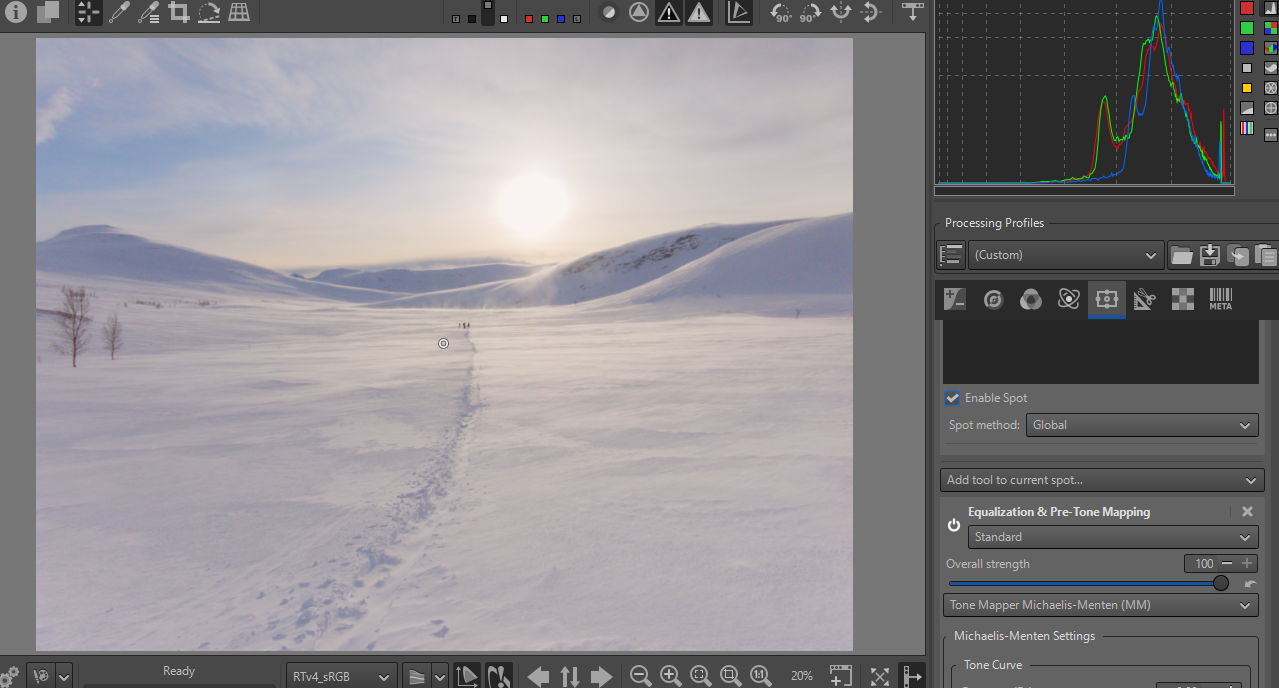Turn off Equalization & Pre-Tone Mapping power button
Screen dimensions: 1279x688
click(x=954, y=525)
